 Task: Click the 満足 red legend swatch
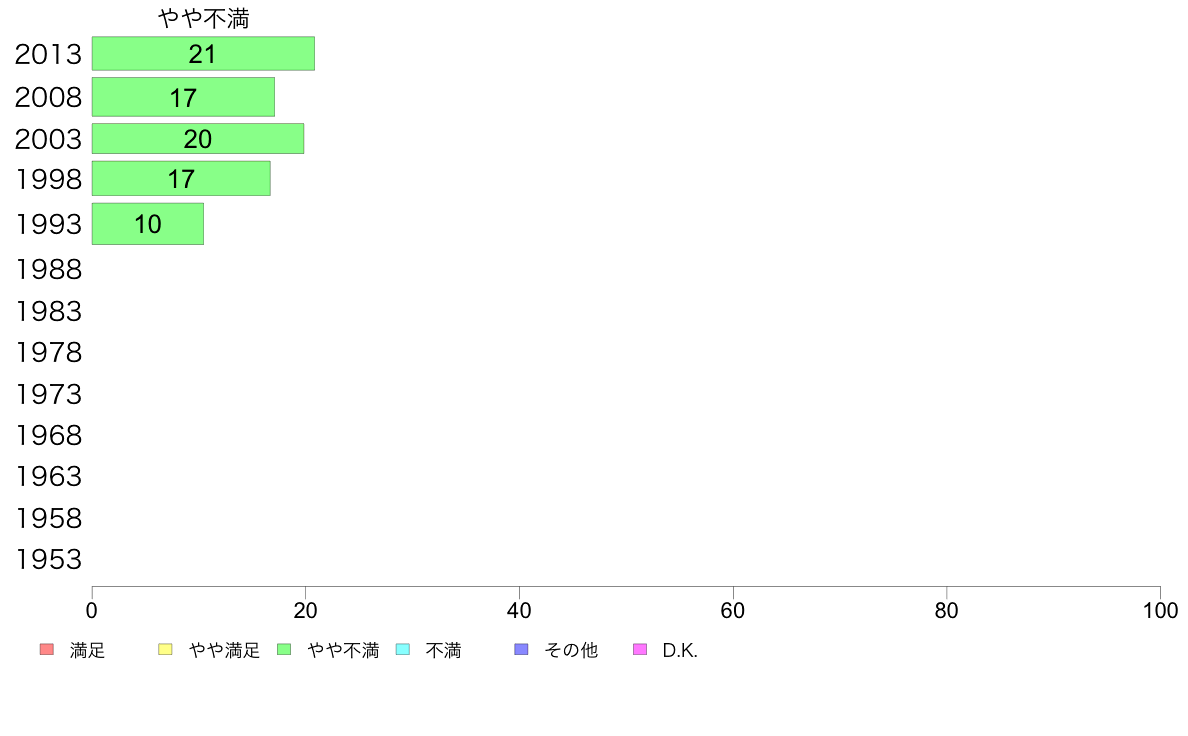47,650
